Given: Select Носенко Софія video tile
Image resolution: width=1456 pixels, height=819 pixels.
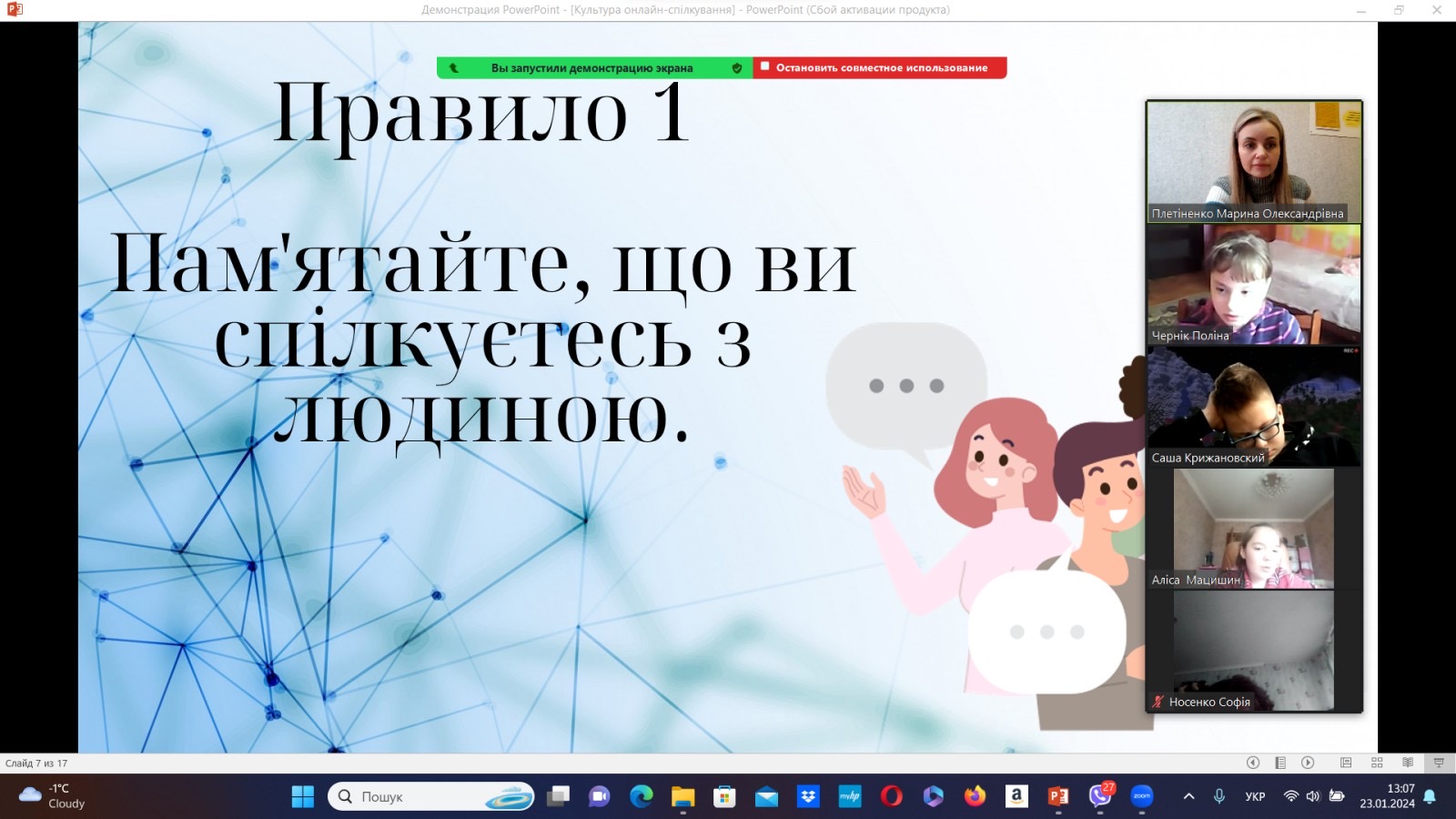Looking at the screenshot, I should (1254, 651).
